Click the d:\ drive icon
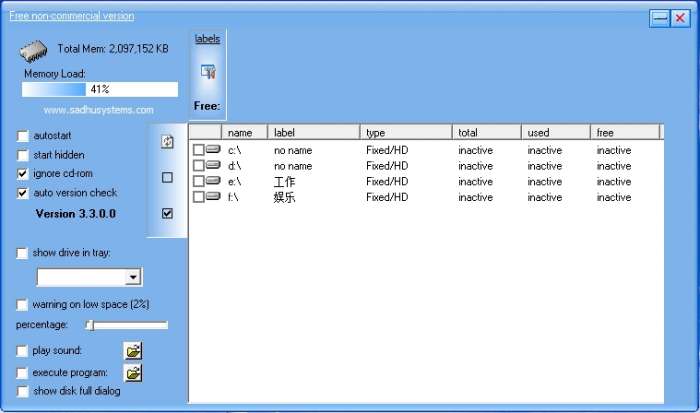Viewport: 700px width, 413px height. point(213,165)
